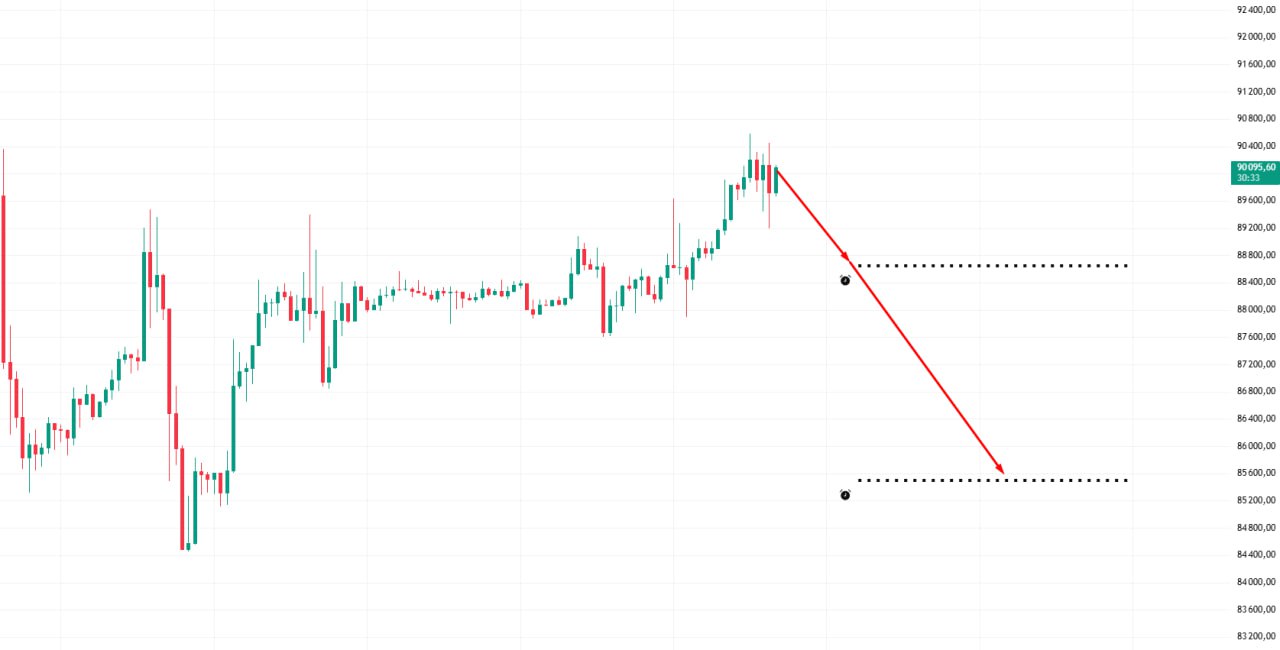Screen dimensions: 1280x650
Task: Click the 90 800,00 price axis label
Action: tap(1256, 118)
